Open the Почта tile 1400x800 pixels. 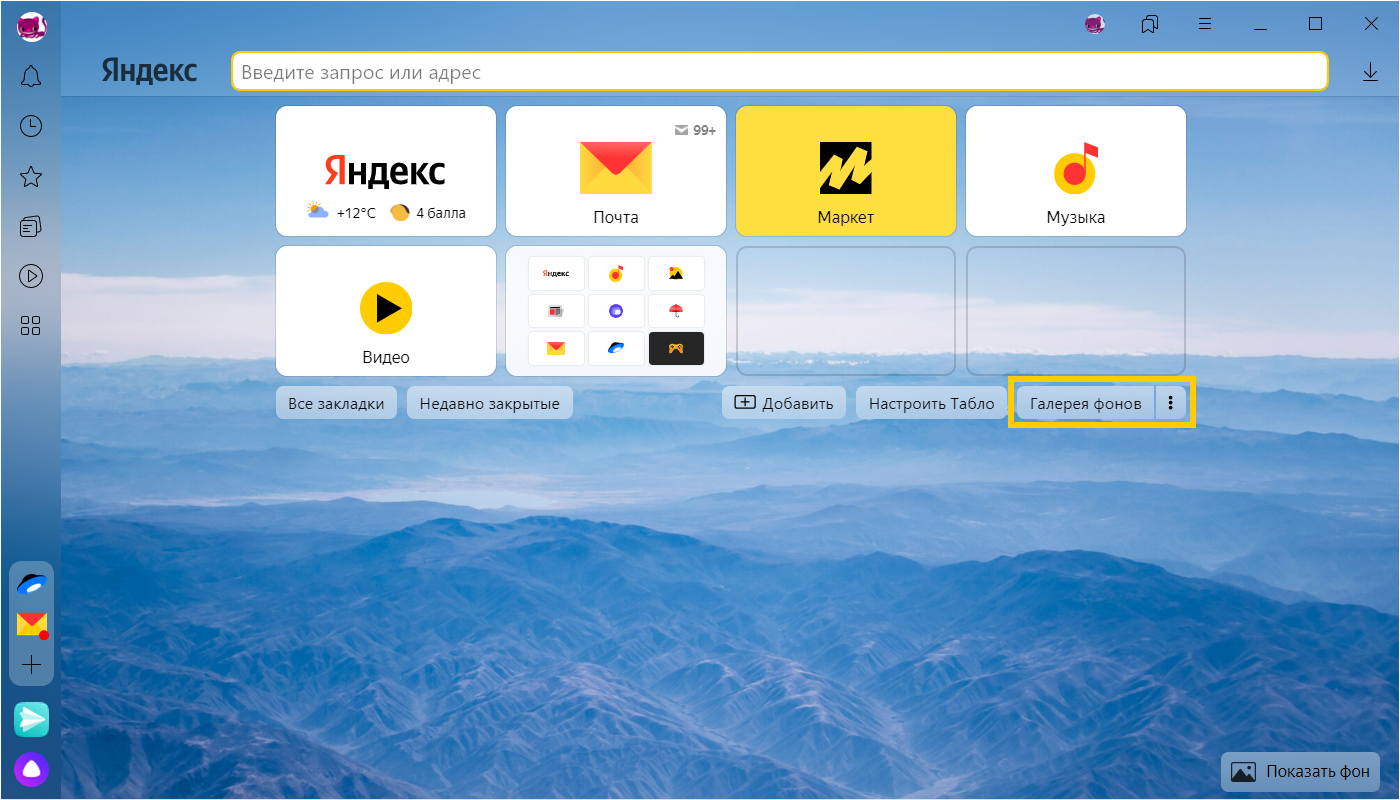[x=616, y=171]
